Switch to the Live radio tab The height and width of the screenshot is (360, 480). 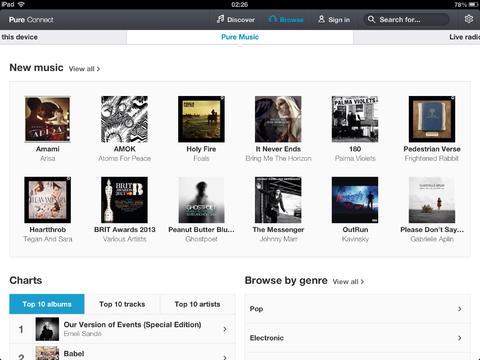coord(417,37)
